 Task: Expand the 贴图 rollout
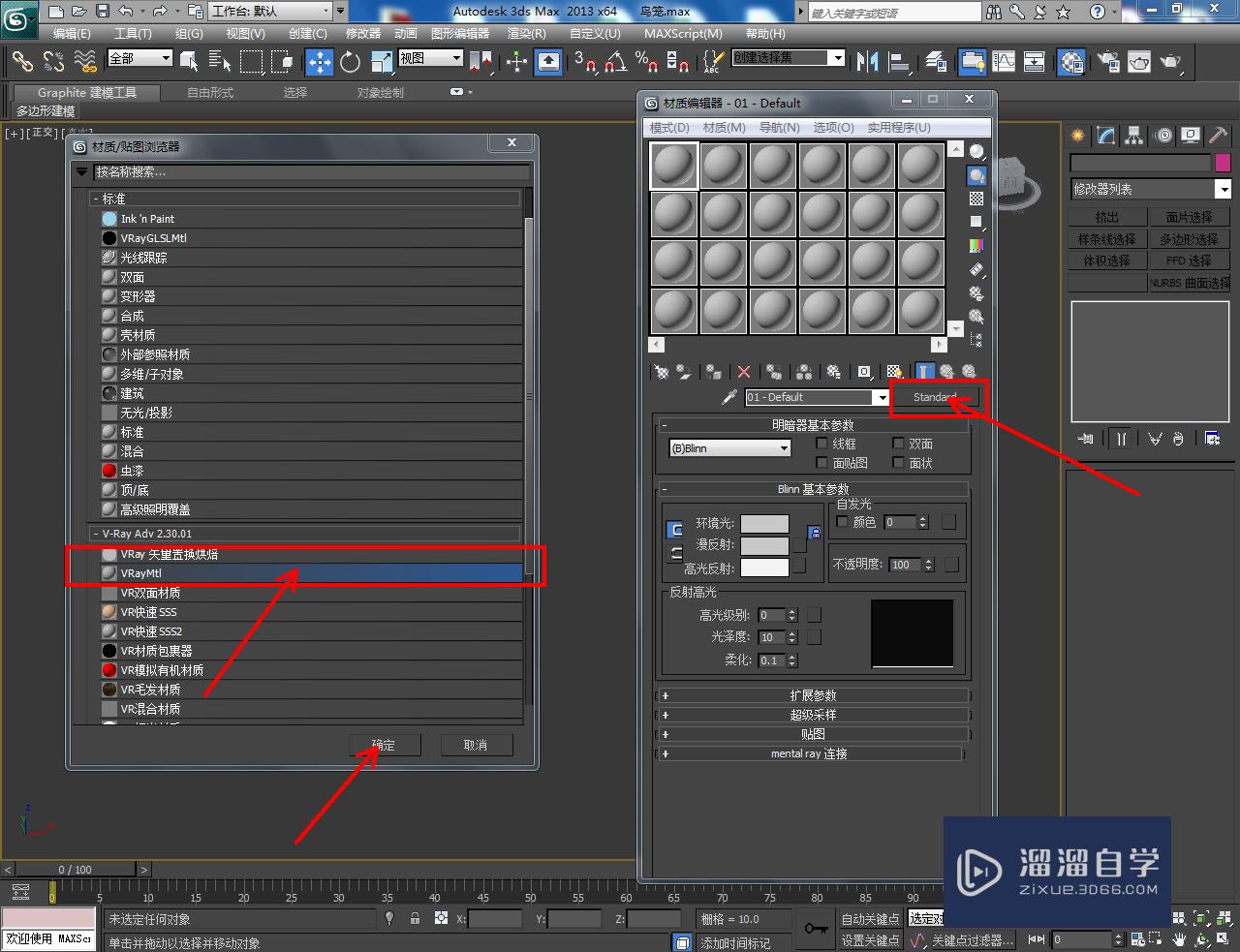pyautogui.click(x=813, y=734)
